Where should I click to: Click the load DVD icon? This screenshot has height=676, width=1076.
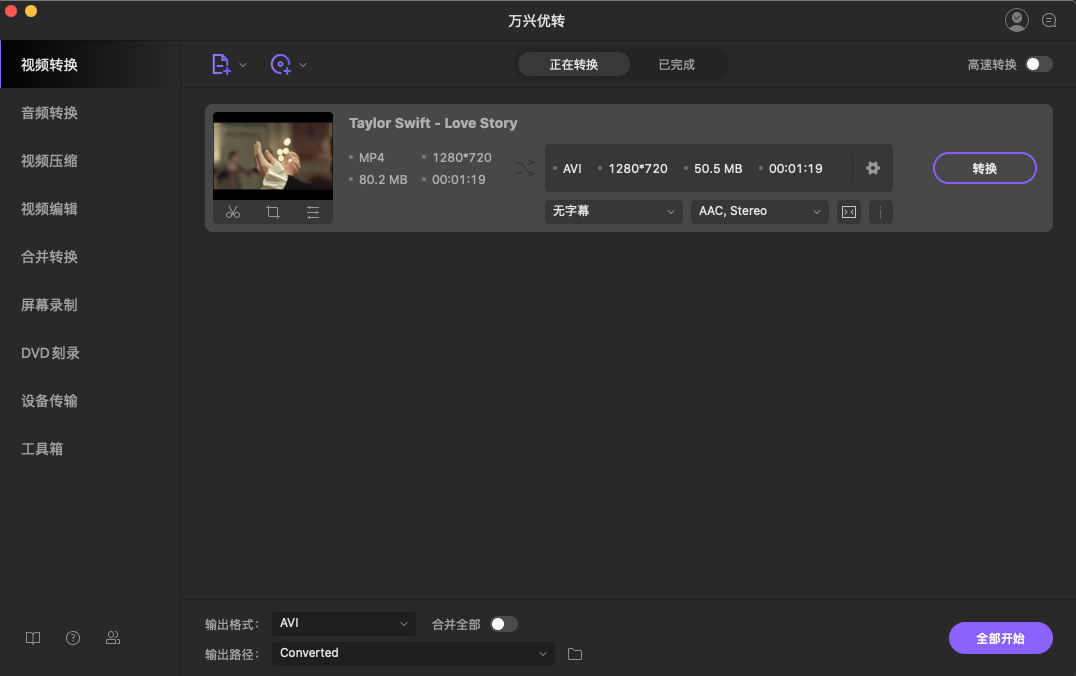click(283, 64)
